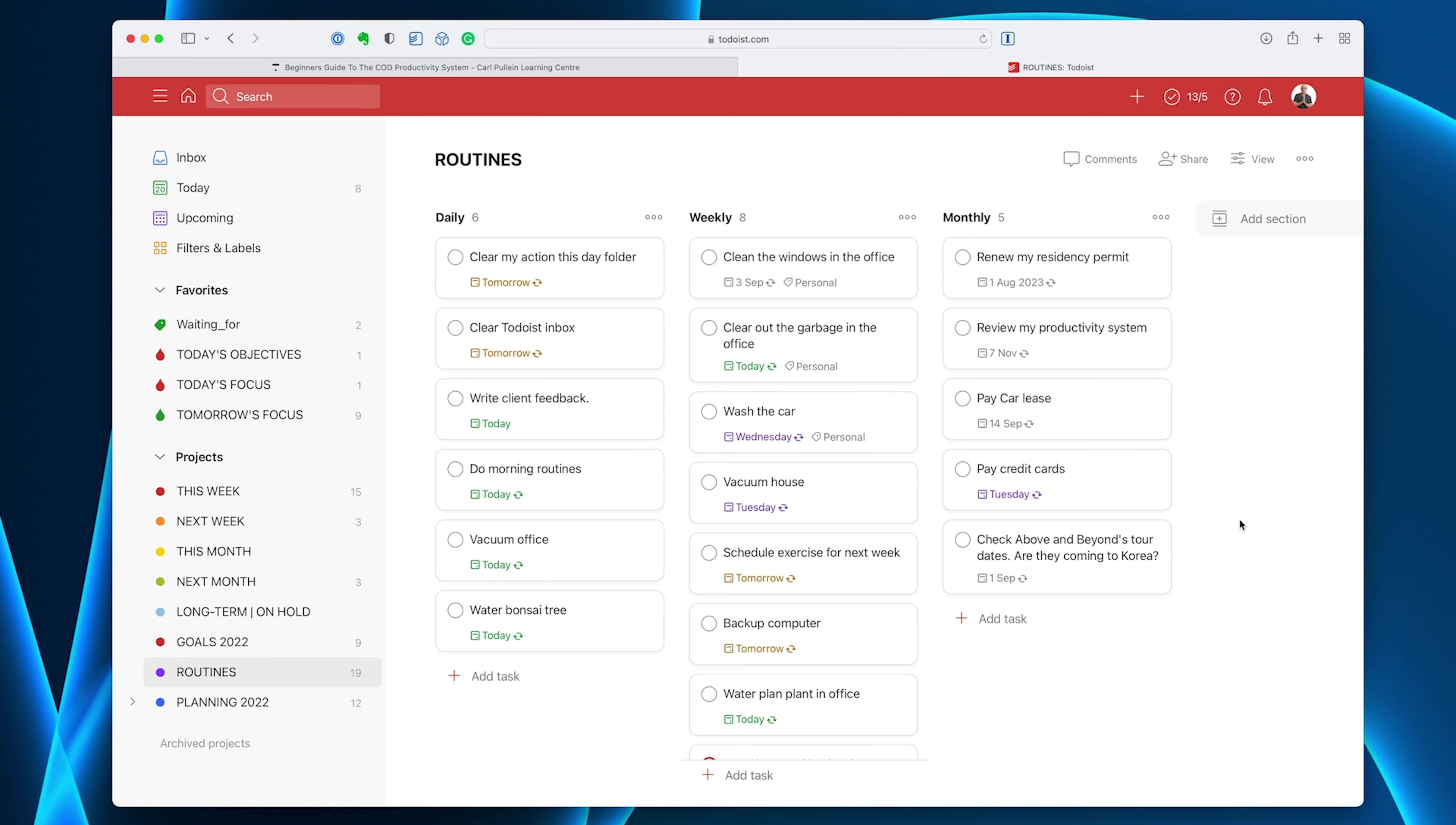1456x825 pixels.
Task: Toggle the Safari sidebar icon
Action: click(x=188, y=39)
